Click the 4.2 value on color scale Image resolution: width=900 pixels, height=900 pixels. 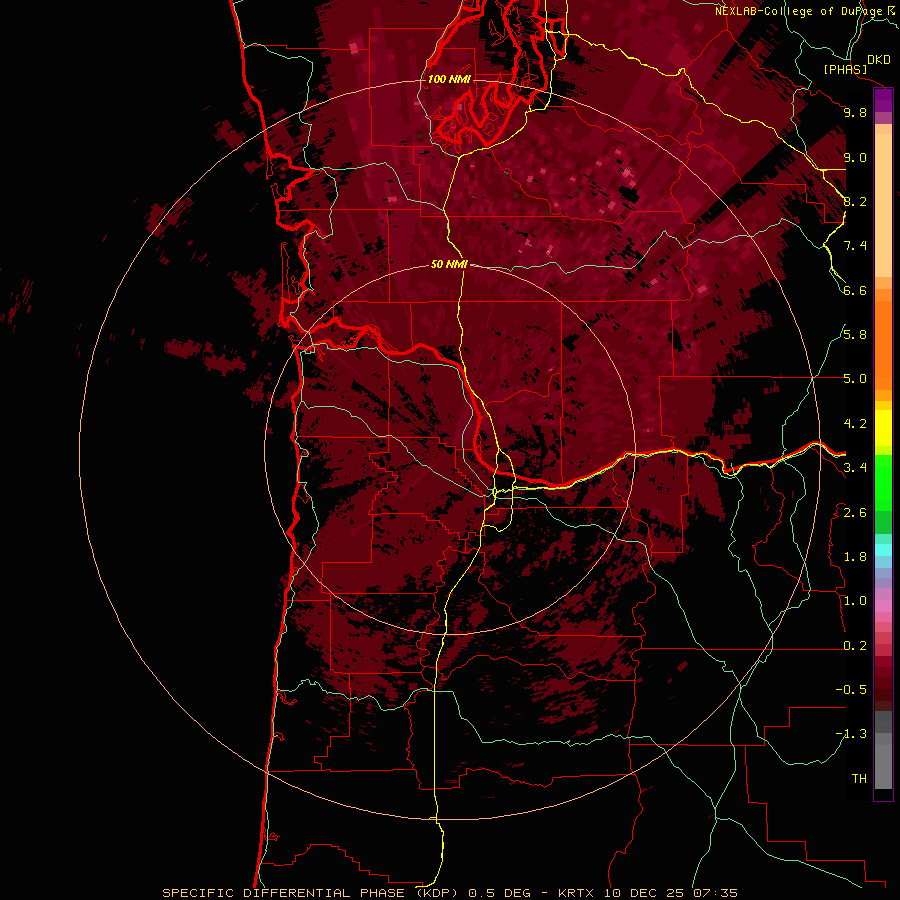(855, 424)
